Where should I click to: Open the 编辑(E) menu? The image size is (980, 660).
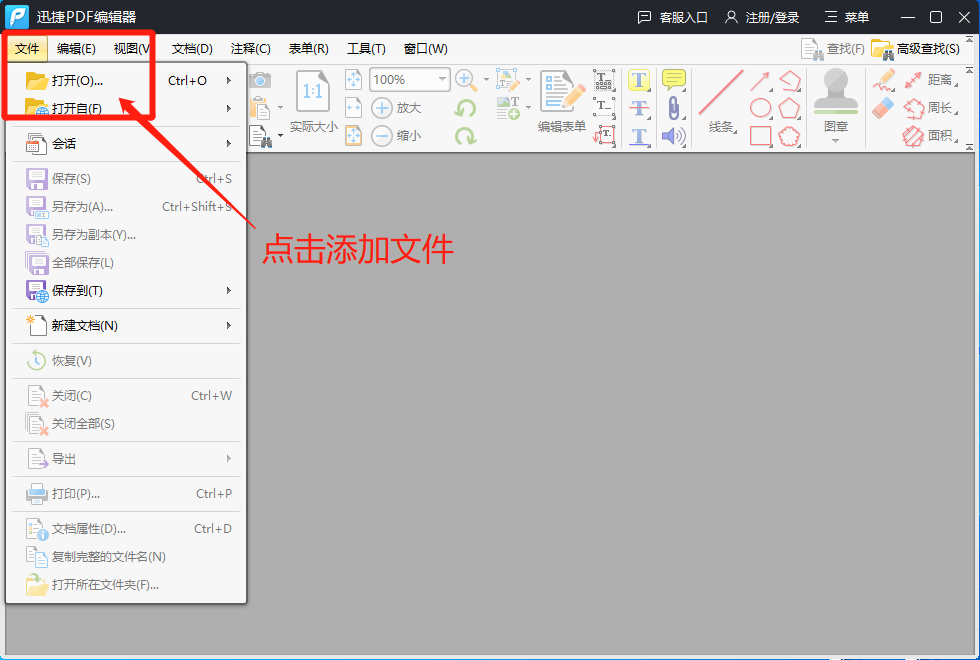point(76,49)
